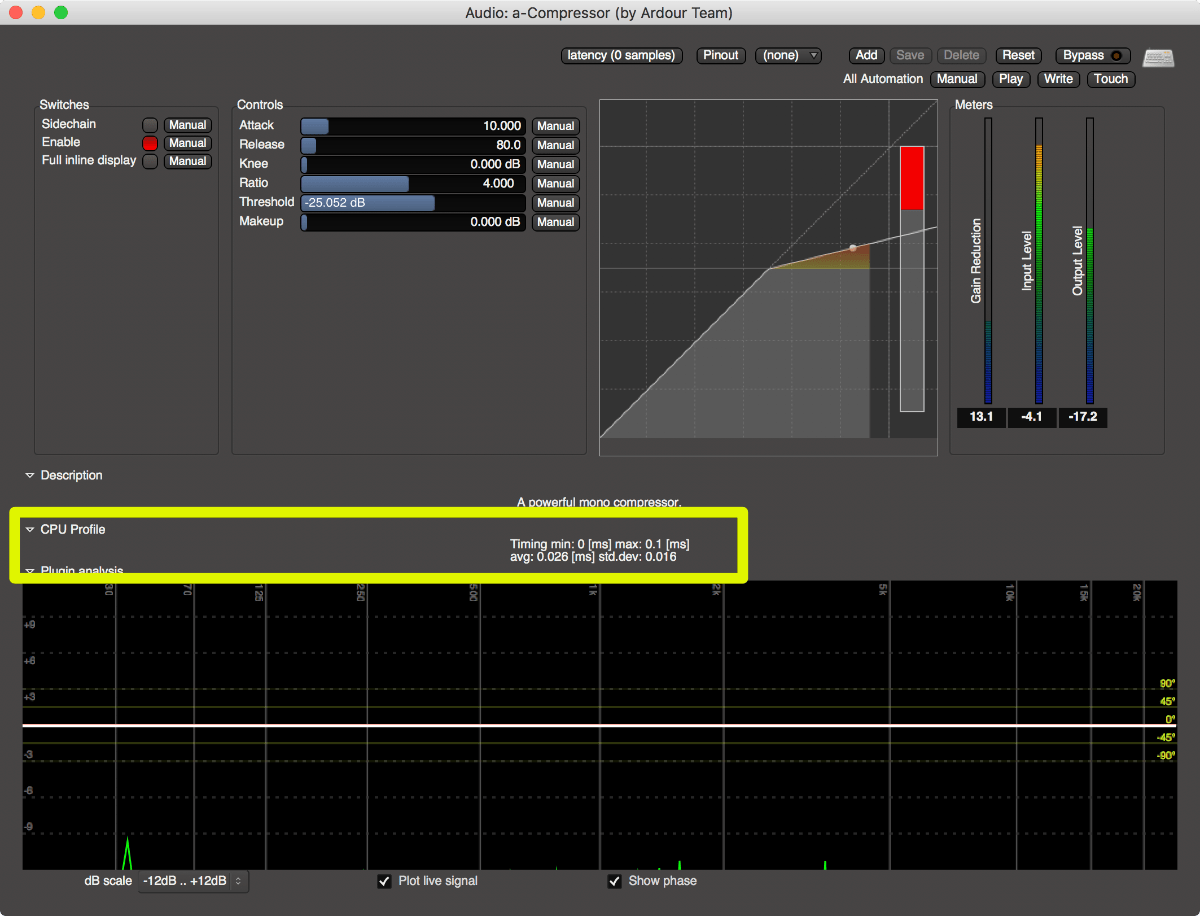Collapse the Description section
Viewport: 1200px width, 916px height.
pos(31,476)
